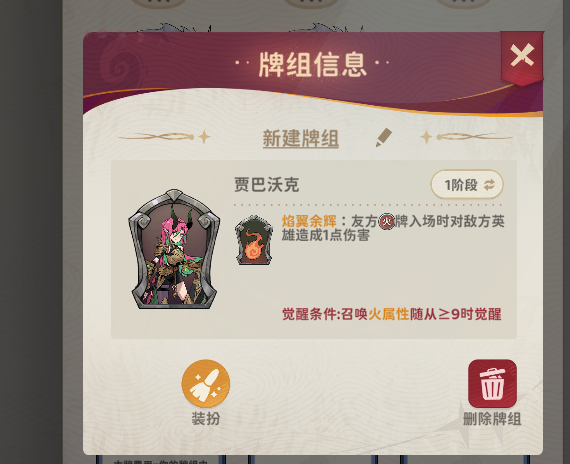Click the 牌组信息 header title
The image size is (570, 464).
click(x=312, y=65)
